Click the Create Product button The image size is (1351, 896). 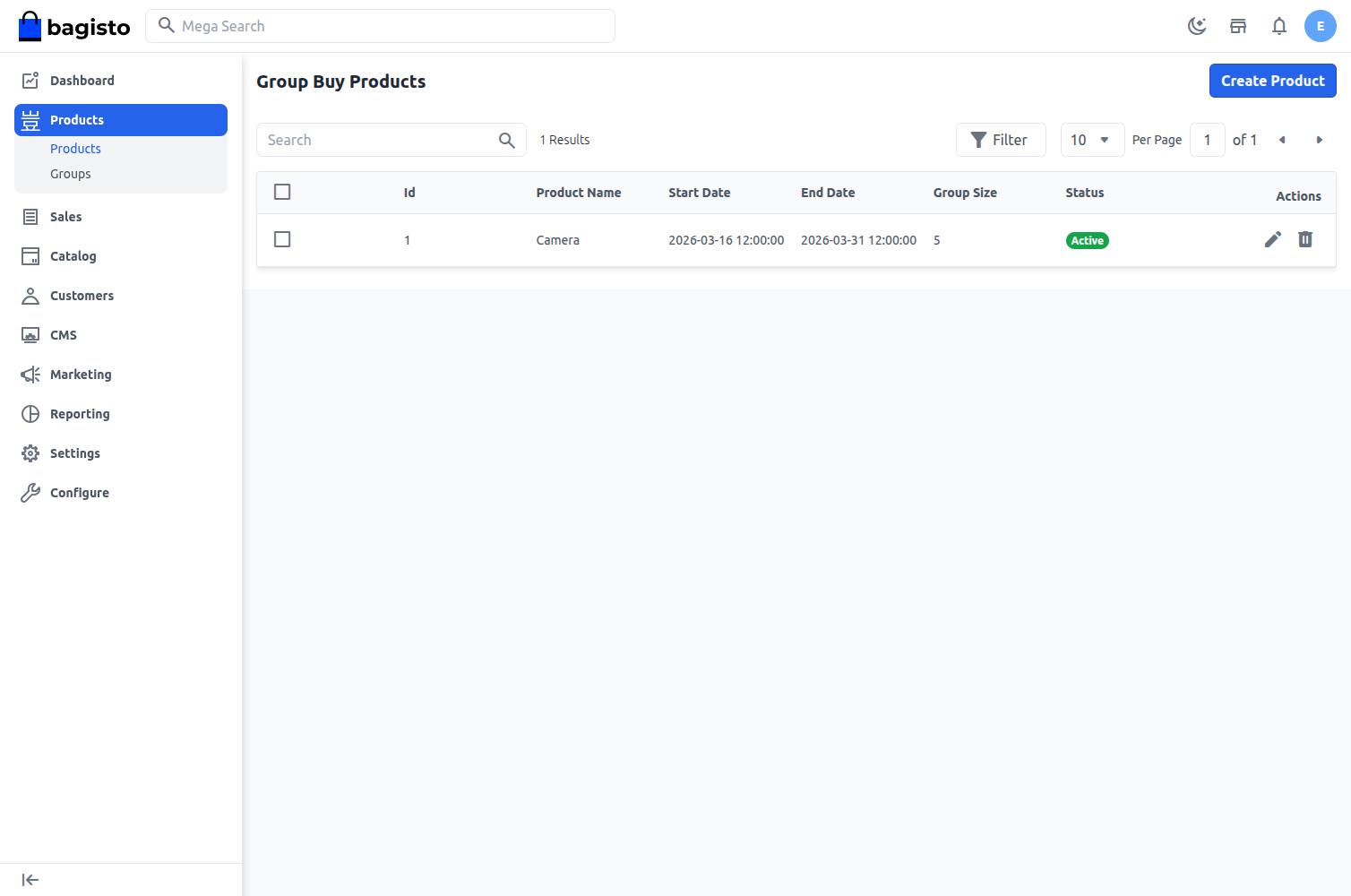pyautogui.click(x=1272, y=81)
